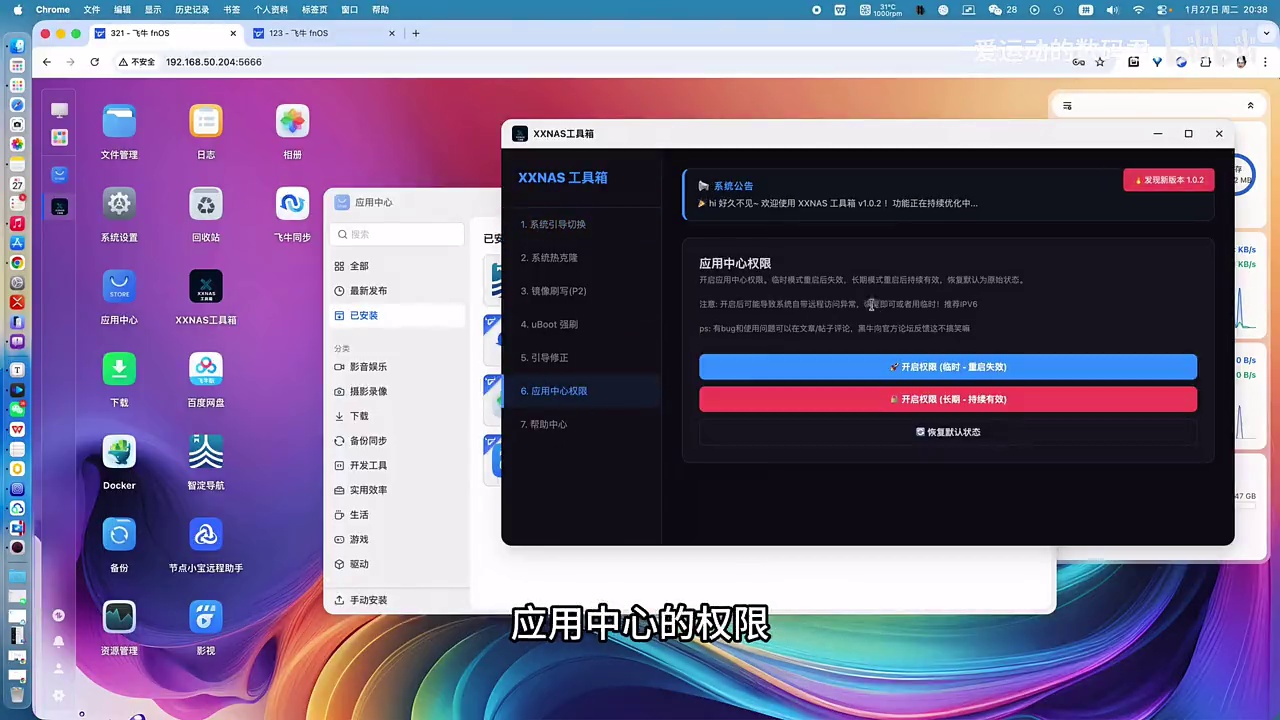Open the 飞牛同步 desktop icon
This screenshot has width=1280, height=720.
(x=292, y=204)
